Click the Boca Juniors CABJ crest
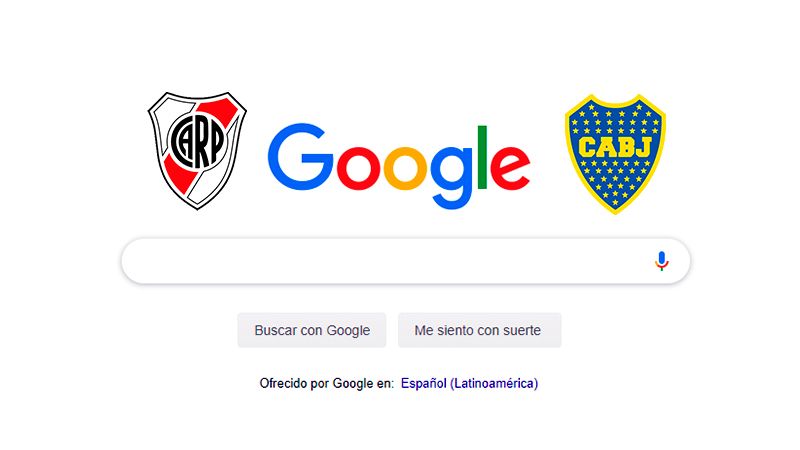Screen dimensions: 800x450 coord(615,154)
